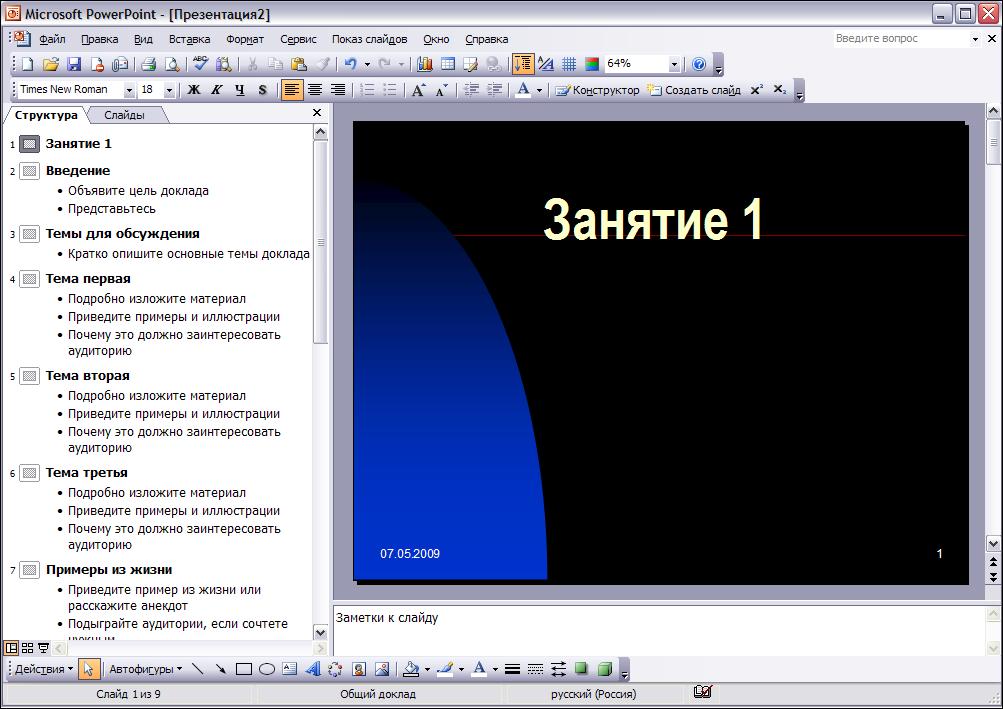Save the presentation with the floppy disk icon

(x=74, y=64)
